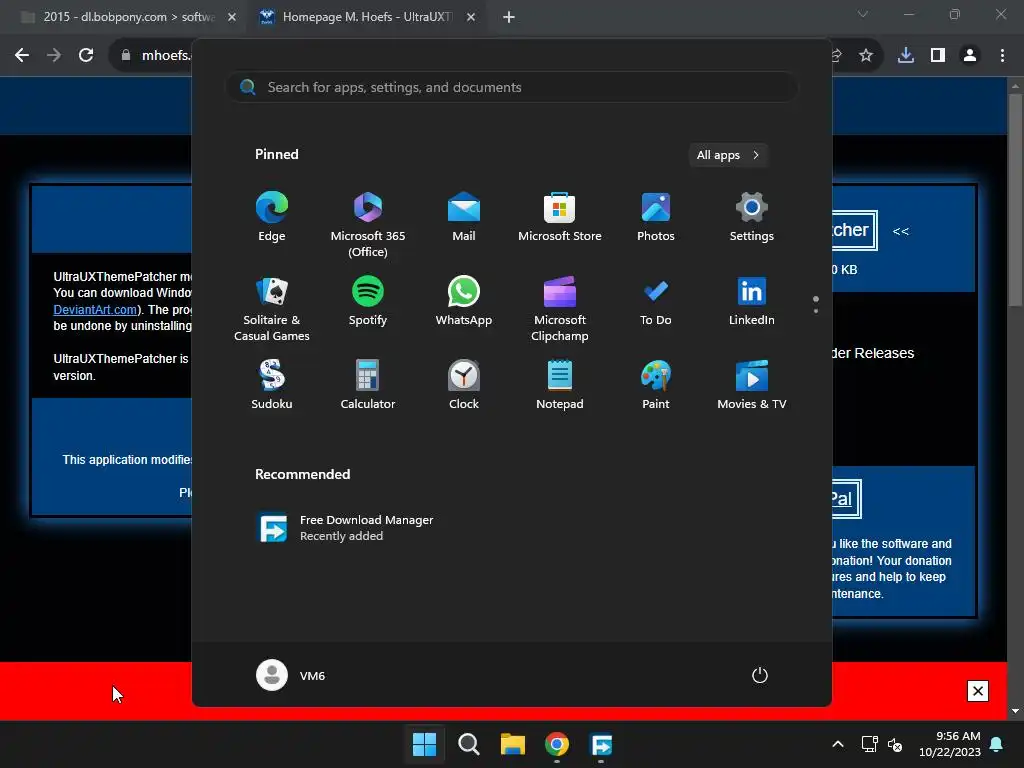Toggle Chrome side panel
1024x768 pixels.
(938, 56)
